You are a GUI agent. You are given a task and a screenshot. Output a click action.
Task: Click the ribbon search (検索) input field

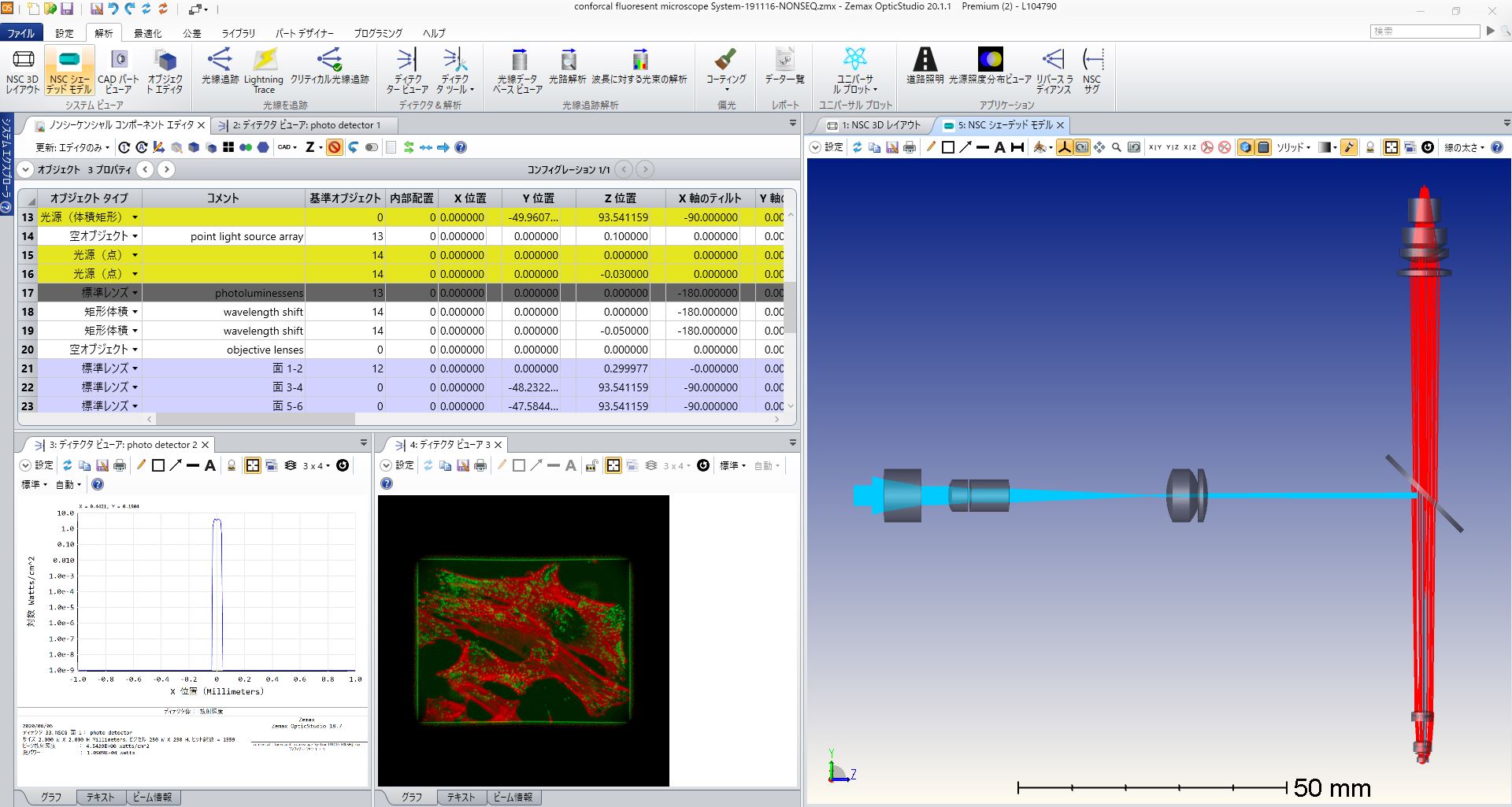pyautogui.click(x=1425, y=31)
